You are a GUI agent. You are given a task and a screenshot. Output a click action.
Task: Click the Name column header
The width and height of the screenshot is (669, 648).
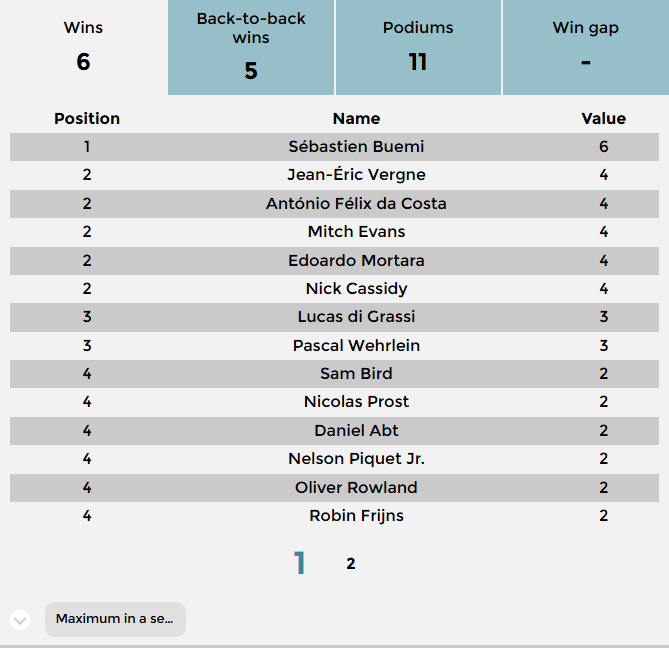(x=356, y=118)
